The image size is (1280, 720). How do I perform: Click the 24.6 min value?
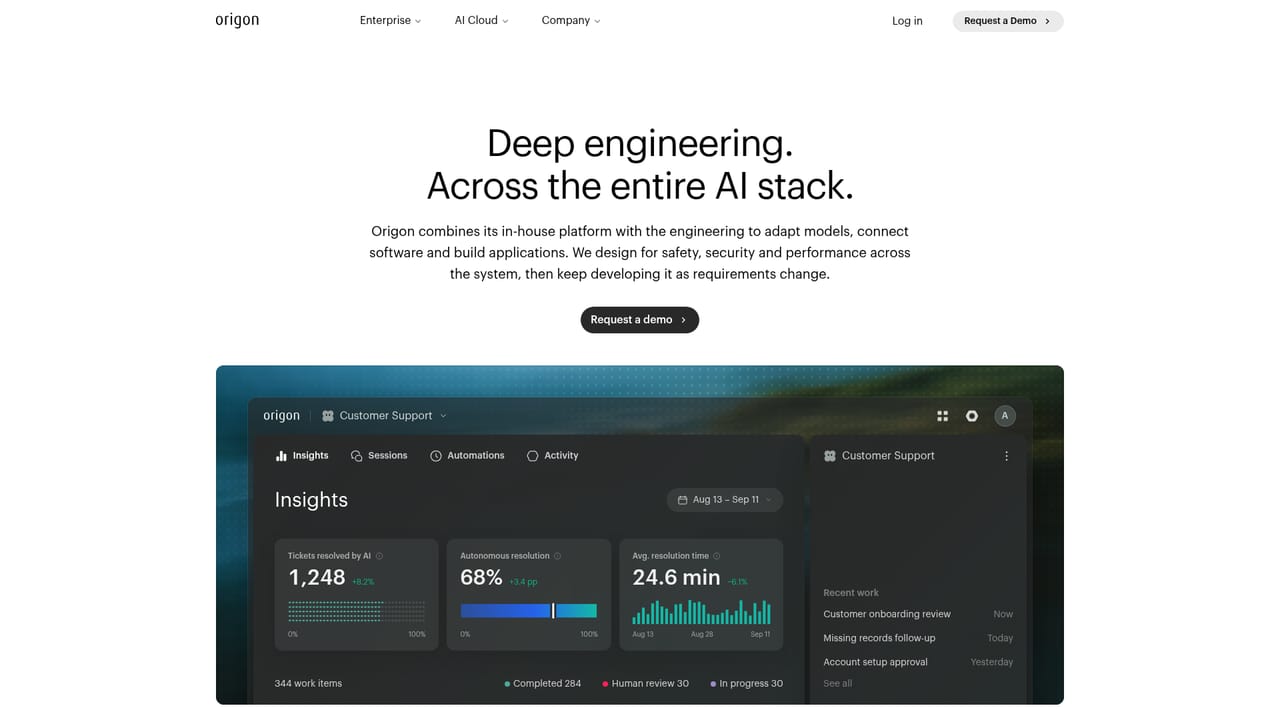point(676,578)
